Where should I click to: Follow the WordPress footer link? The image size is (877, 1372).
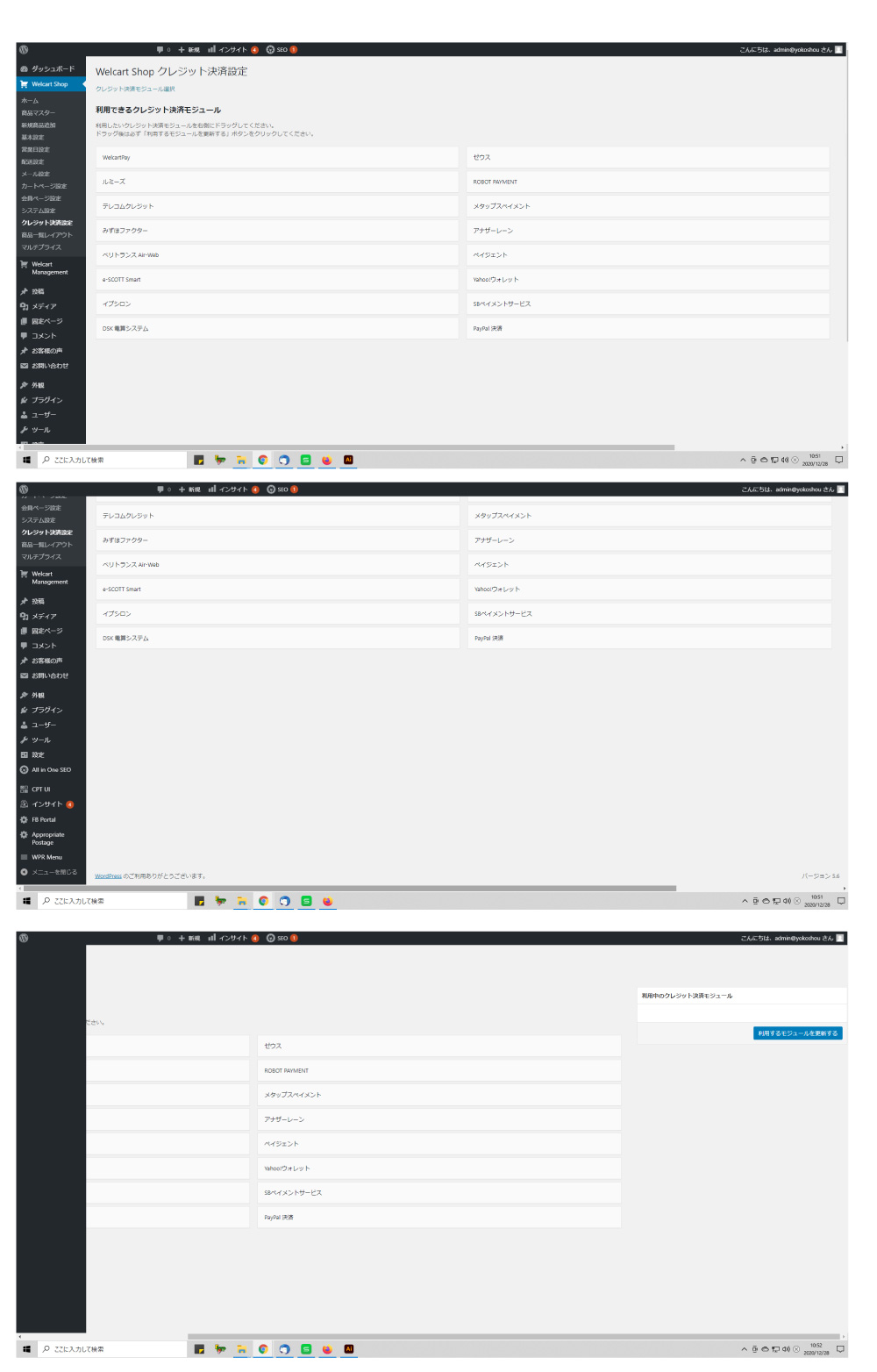pos(108,875)
